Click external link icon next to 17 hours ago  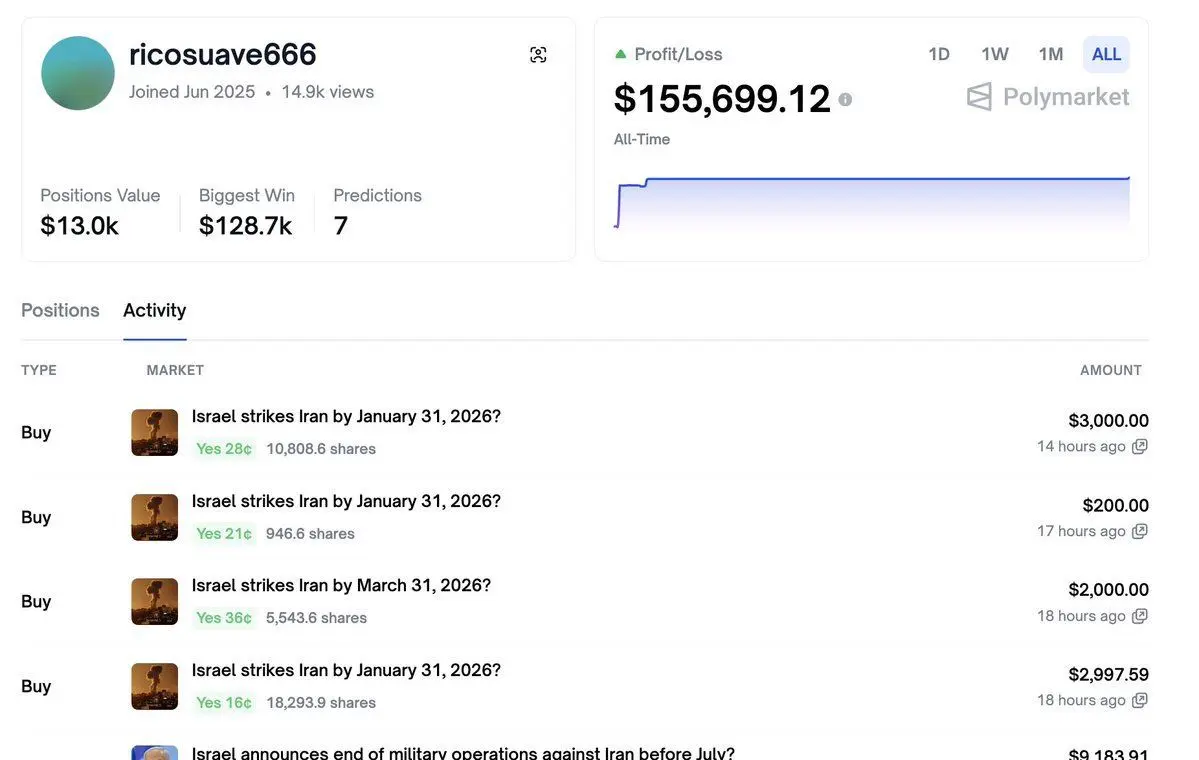[1140, 530]
